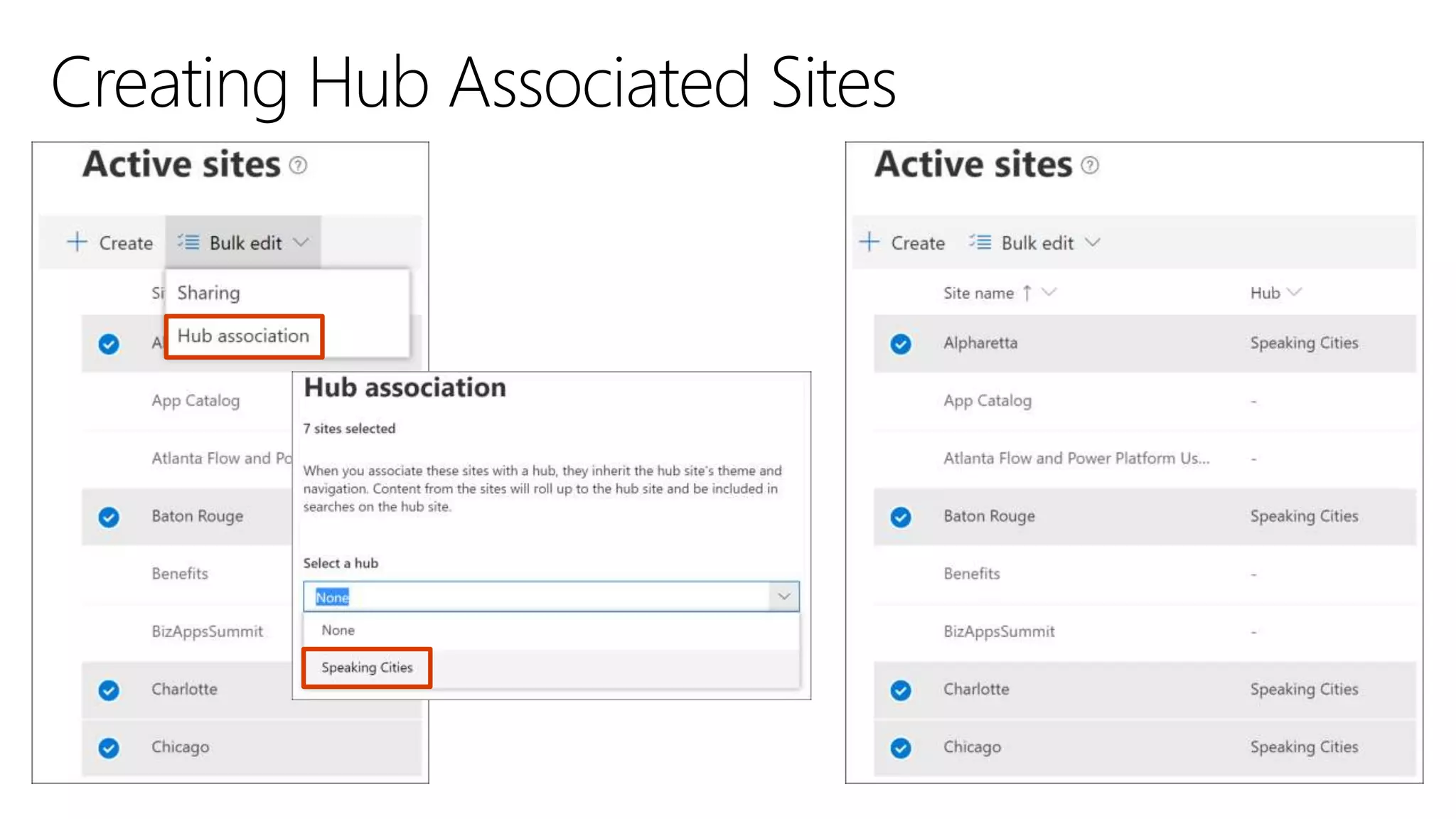Uncheck the Alpharetta row in right panel
This screenshot has width=1456, height=819.
901,344
